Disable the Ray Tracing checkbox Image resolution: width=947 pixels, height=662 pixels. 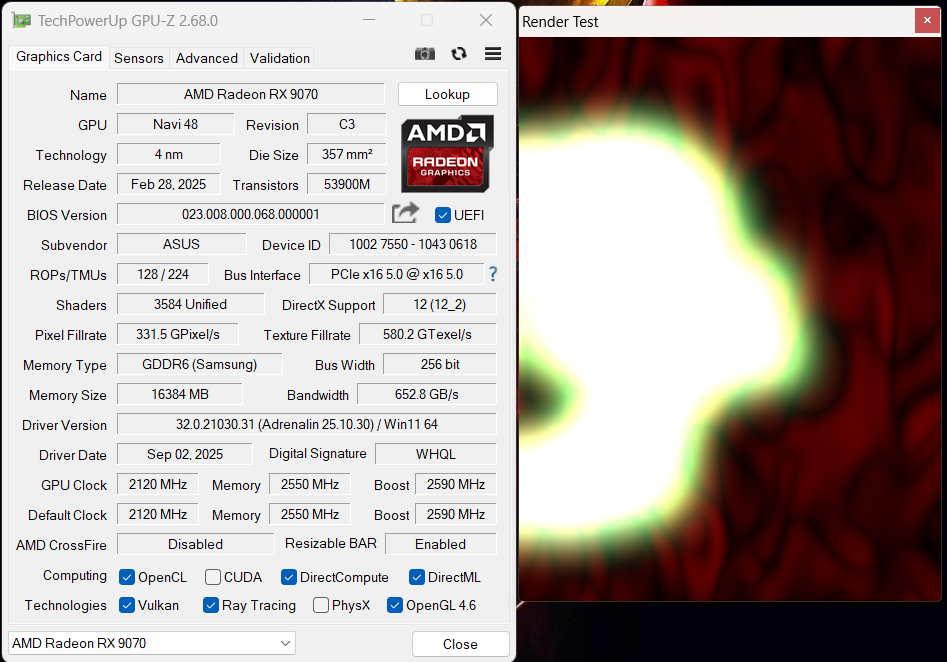[x=210, y=605]
